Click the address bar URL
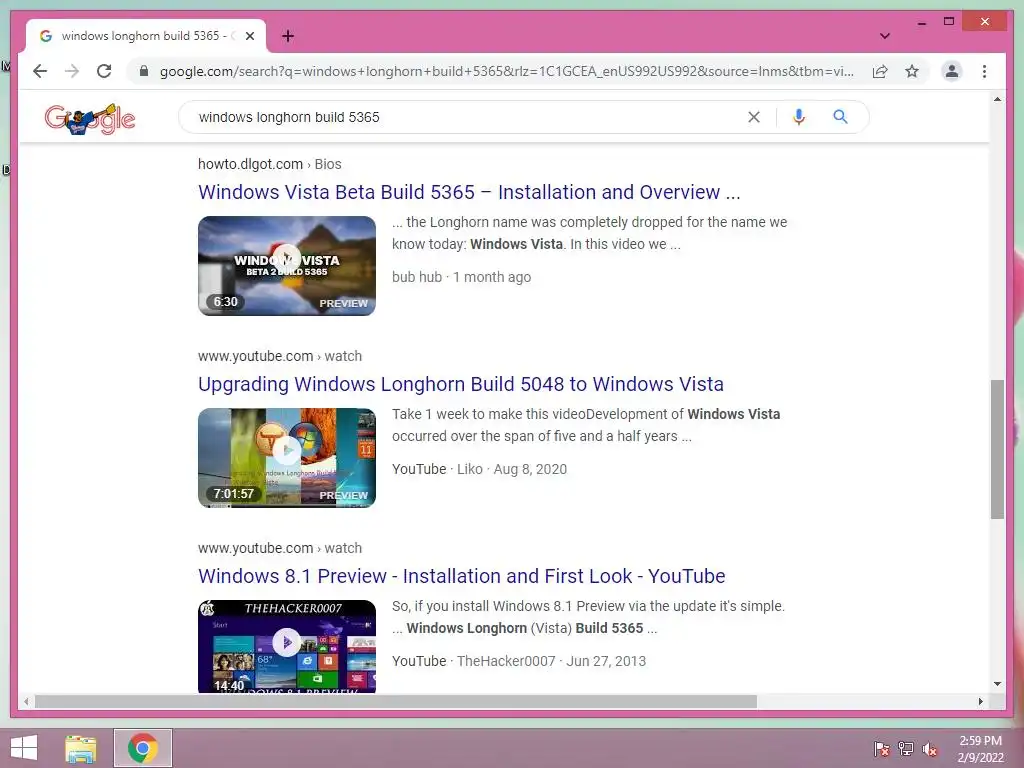The image size is (1024, 768). click(x=506, y=71)
